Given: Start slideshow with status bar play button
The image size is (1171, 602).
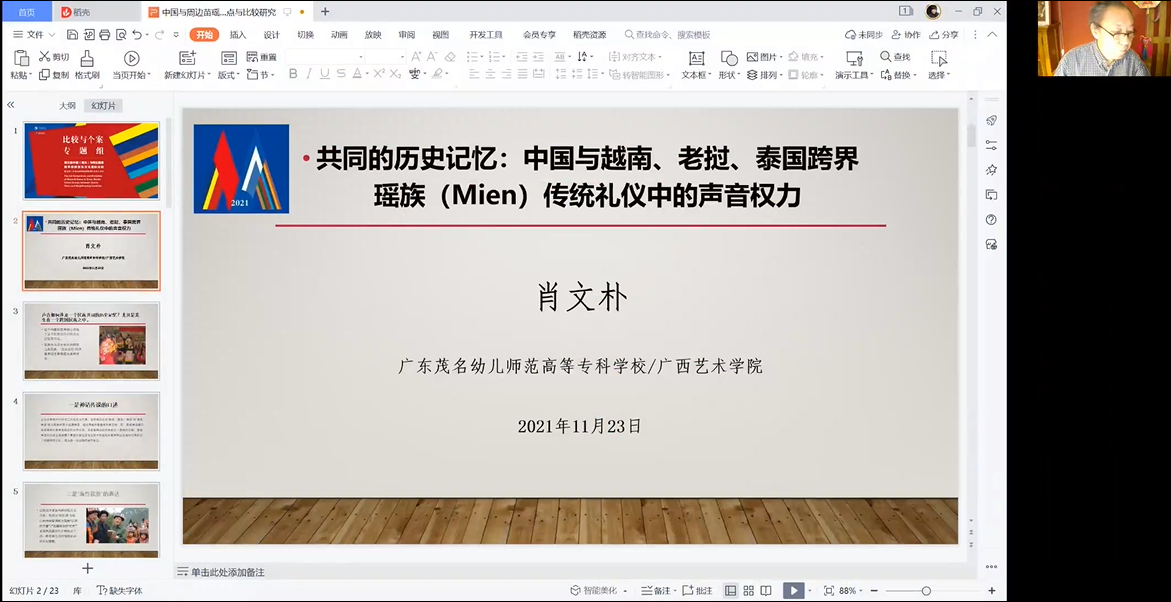Looking at the screenshot, I should coord(793,591).
